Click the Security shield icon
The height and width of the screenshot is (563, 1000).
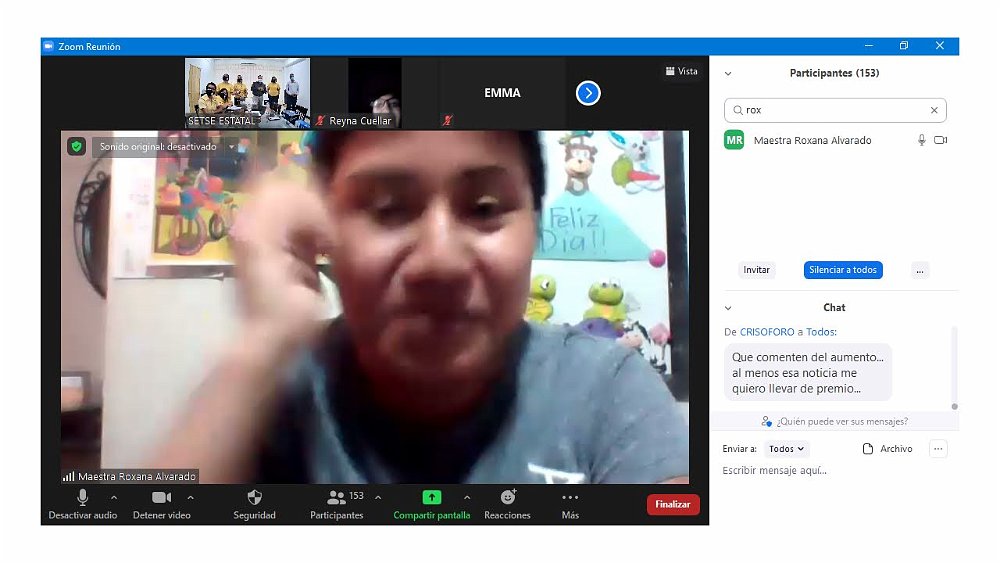pos(254,497)
